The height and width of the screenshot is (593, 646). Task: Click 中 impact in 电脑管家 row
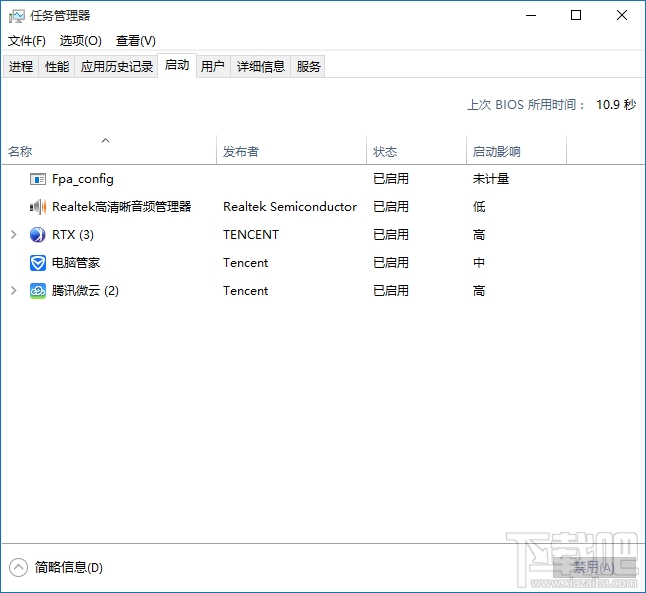click(479, 263)
